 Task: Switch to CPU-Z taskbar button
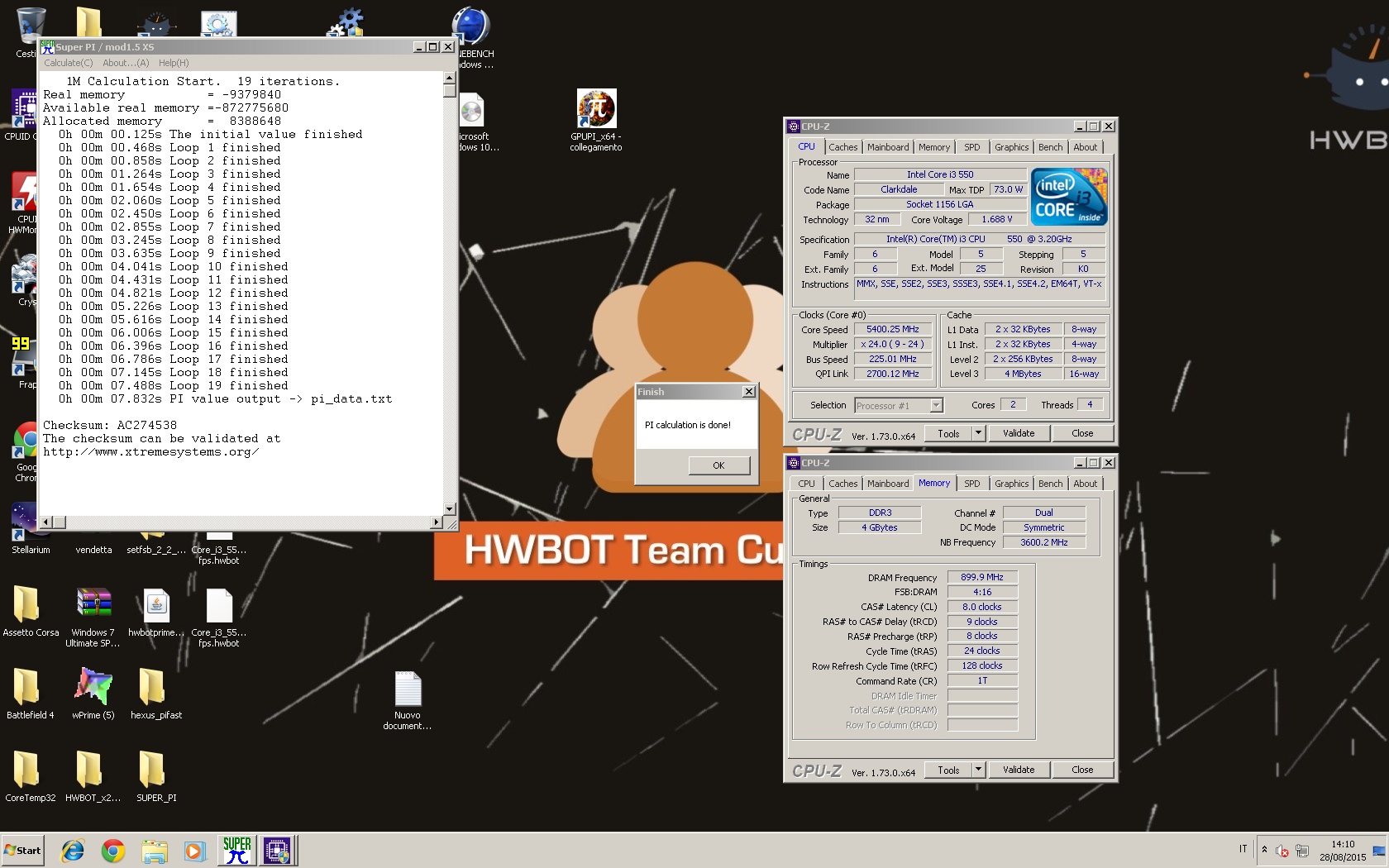(x=277, y=851)
